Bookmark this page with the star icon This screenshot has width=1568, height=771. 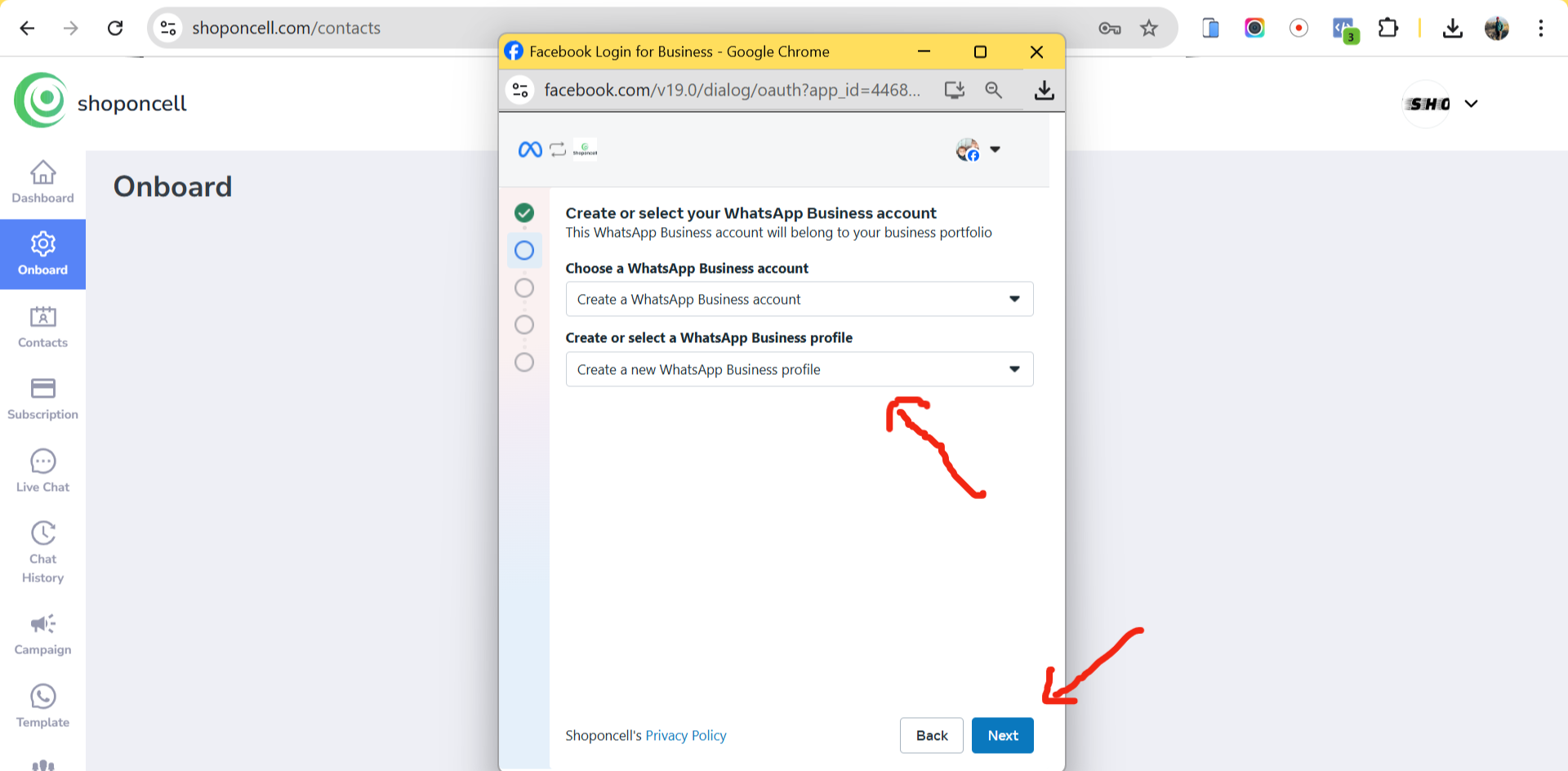click(x=1149, y=28)
